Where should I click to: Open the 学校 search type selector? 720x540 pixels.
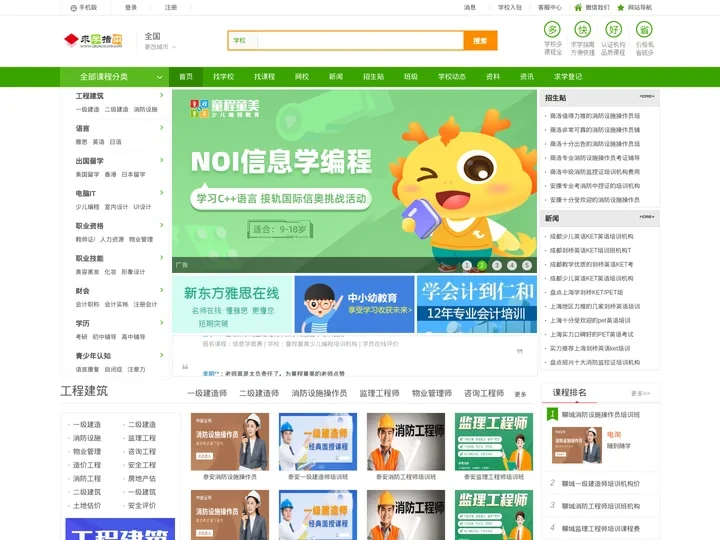pyautogui.click(x=242, y=40)
